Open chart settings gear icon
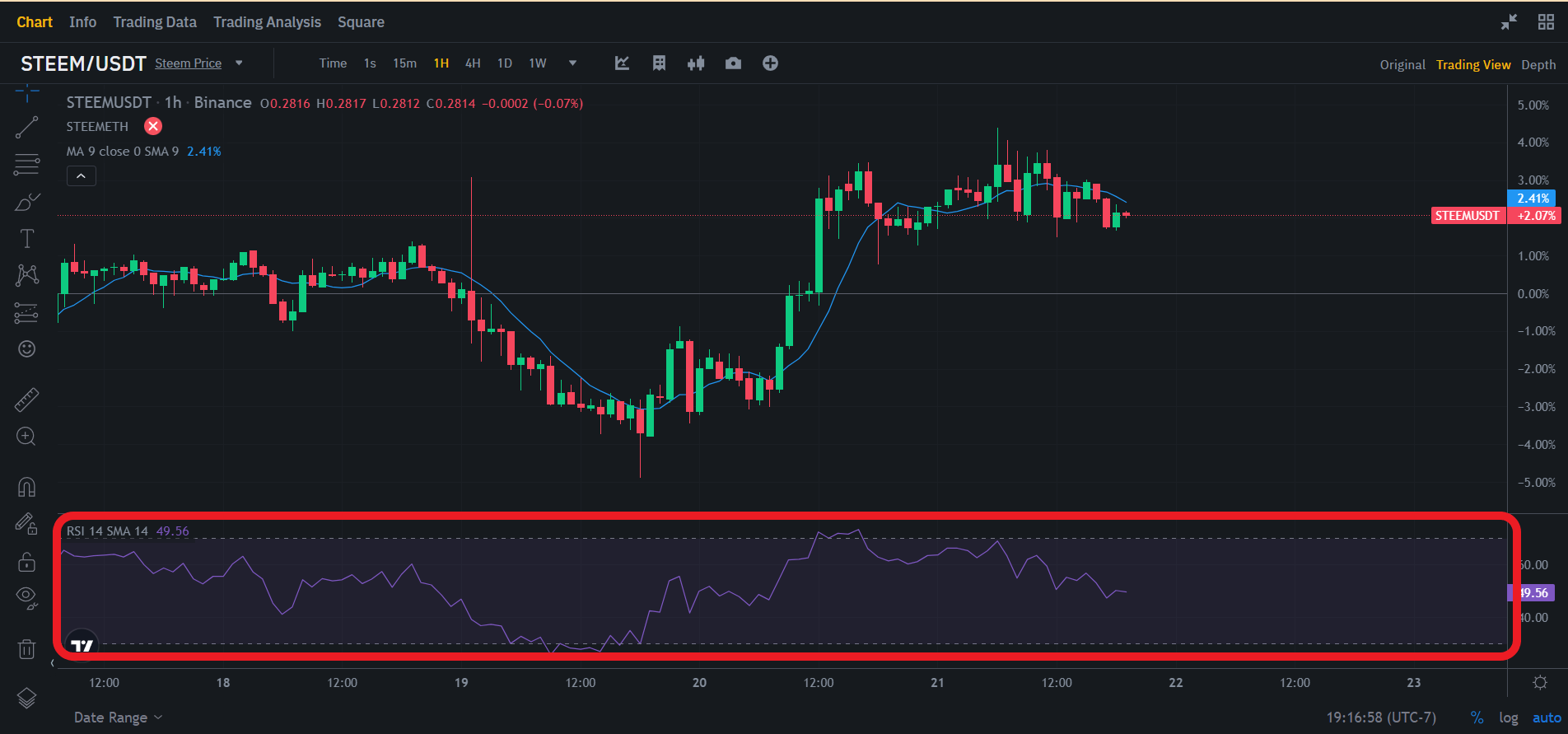The image size is (1568, 734). (1539, 682)
